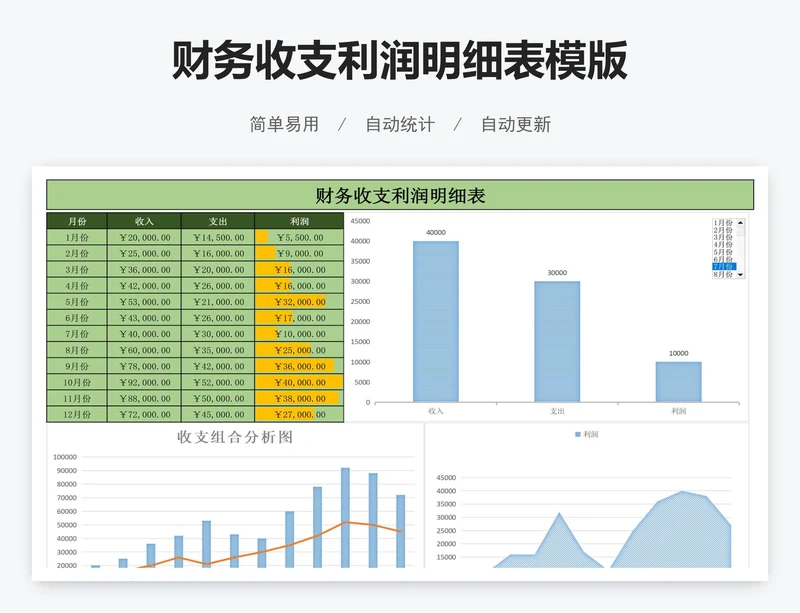
Task: Click the month list box scrollbar thumb
Action: [740, 231]
